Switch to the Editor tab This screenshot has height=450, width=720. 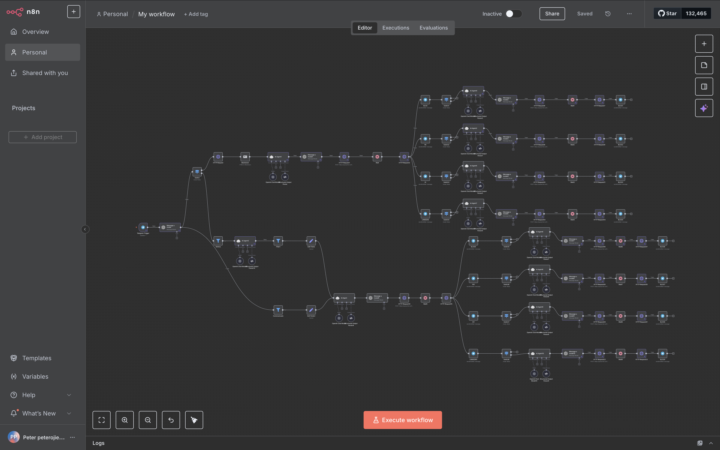point(365,28)
